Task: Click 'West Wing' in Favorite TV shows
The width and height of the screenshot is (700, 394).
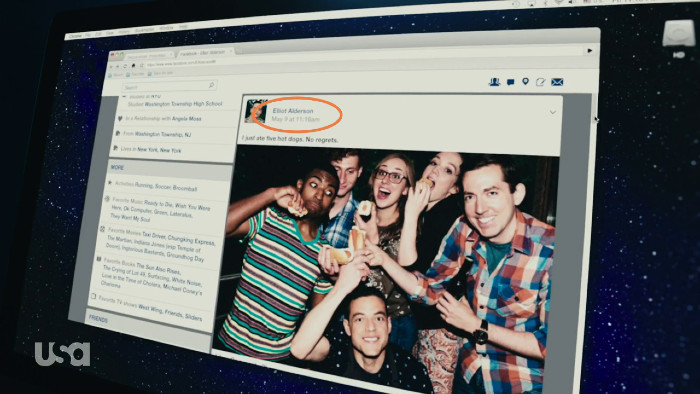Action: pyautogui.click(x=150, y=309)
